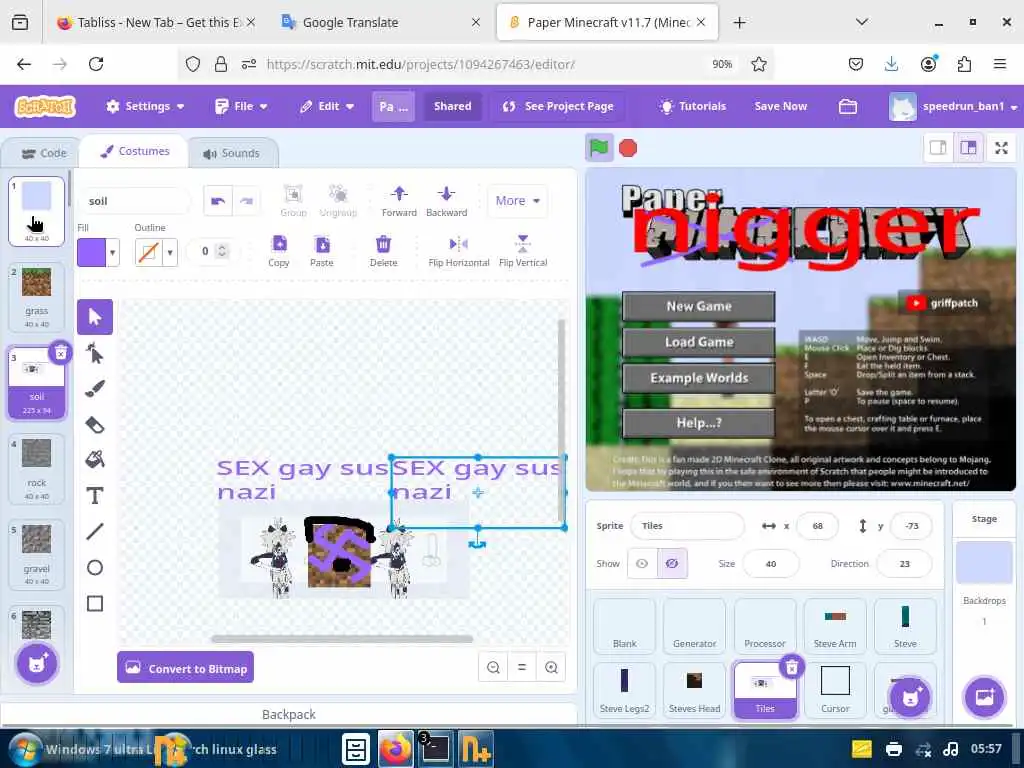Reset paint canvas zoom
1024x768 pixels.
pos(522,667)
